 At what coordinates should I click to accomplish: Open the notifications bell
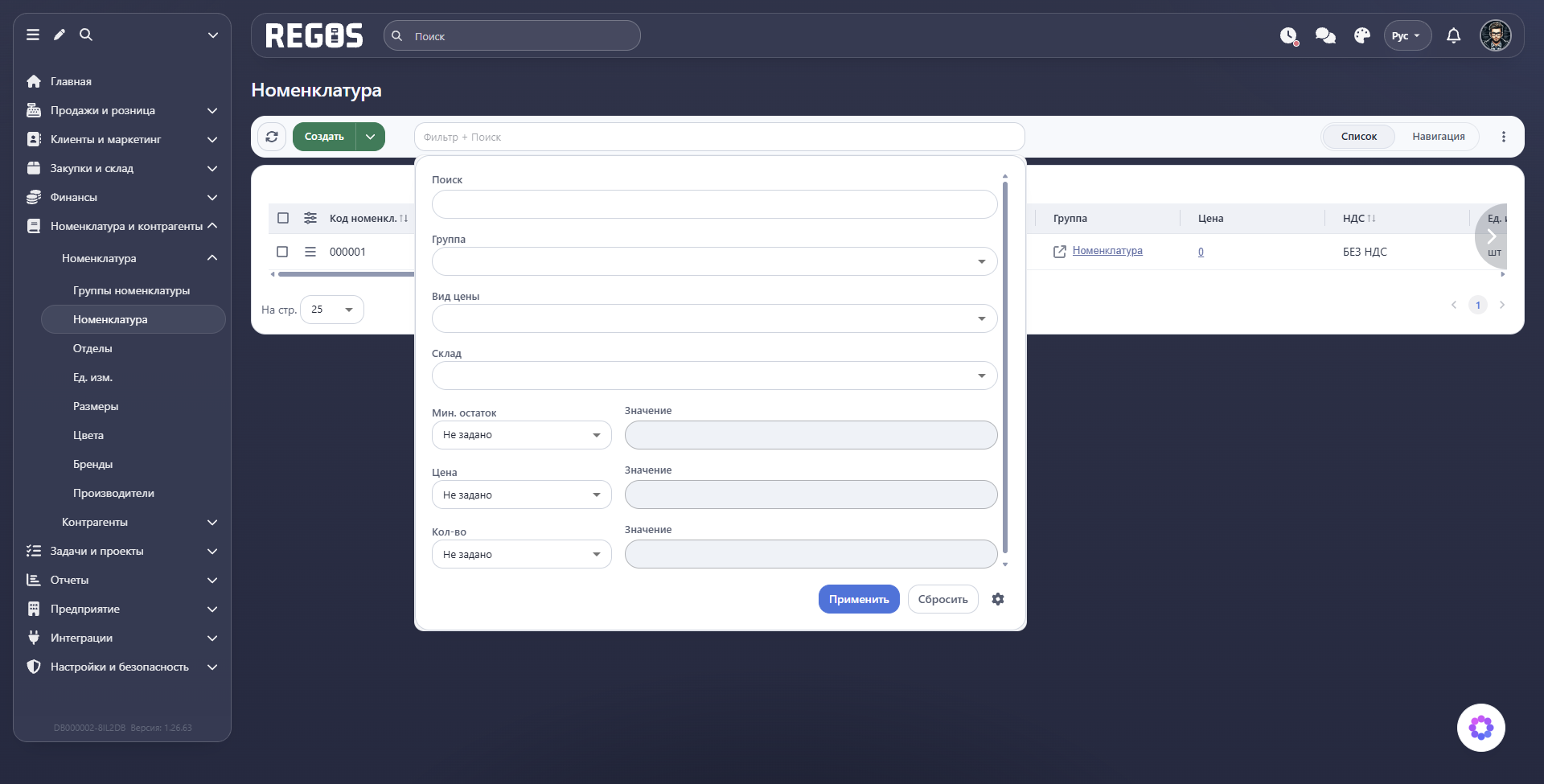tap(1454, 35)
